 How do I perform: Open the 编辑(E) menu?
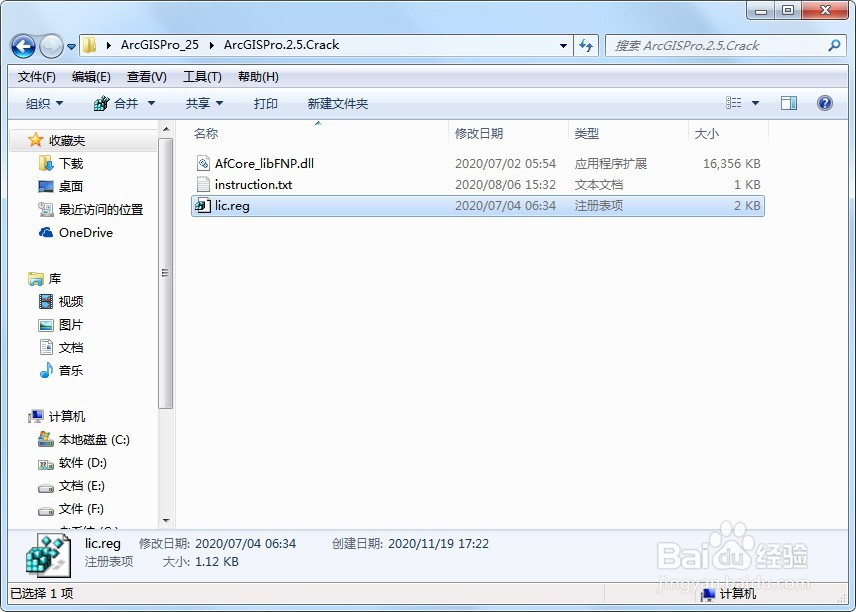click(x=91, y=77)
